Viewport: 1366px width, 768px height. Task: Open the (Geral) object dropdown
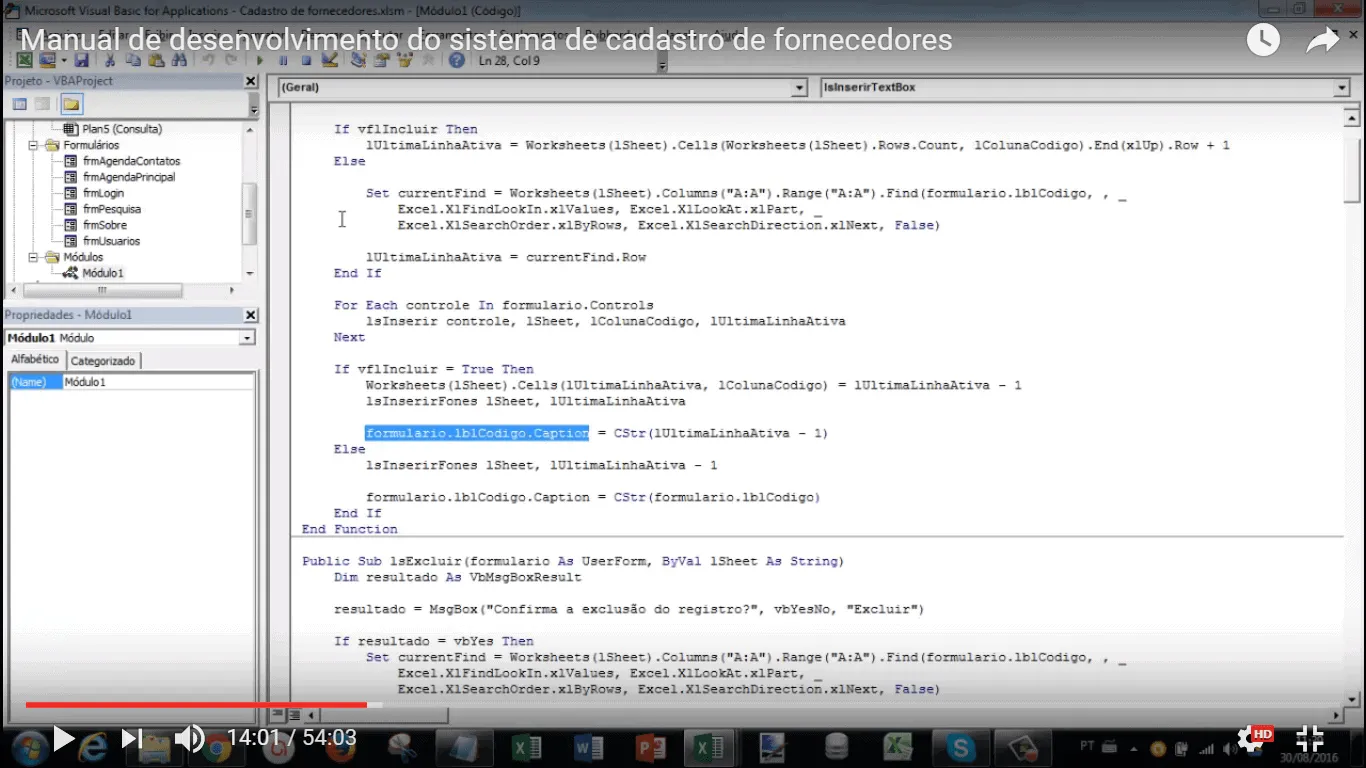pos(799,88)
